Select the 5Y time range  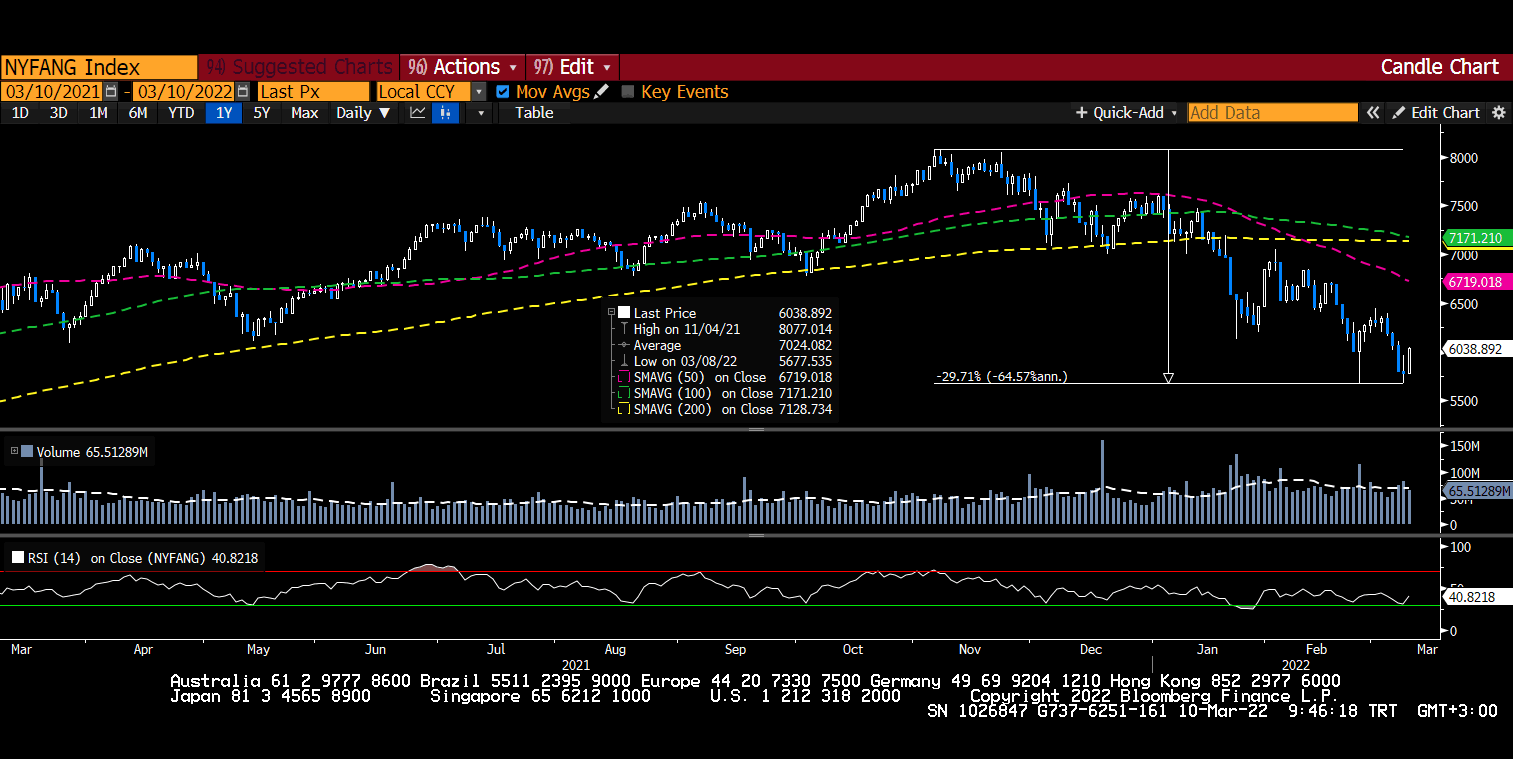pyautogui.click(x=262, y=113)
